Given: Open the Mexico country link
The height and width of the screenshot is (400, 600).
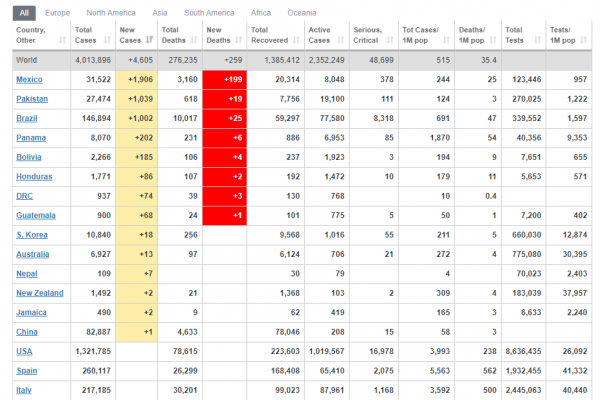Looking at the screenshot, I should pos(29,80).
